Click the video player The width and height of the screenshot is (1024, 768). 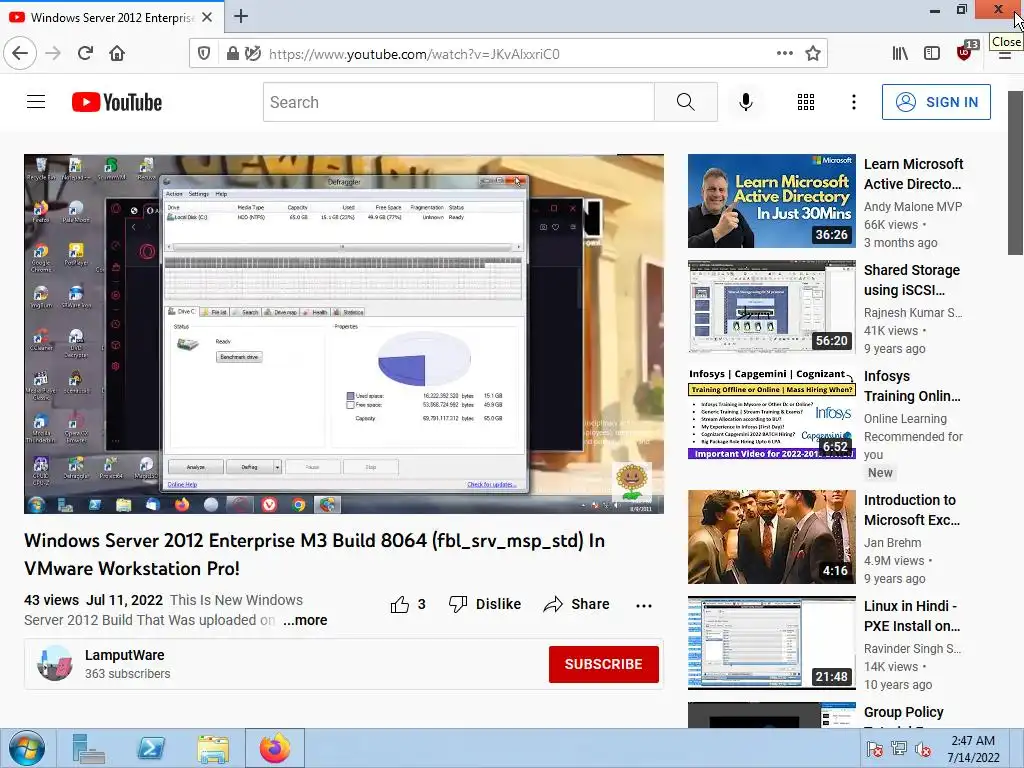point(344,334)
